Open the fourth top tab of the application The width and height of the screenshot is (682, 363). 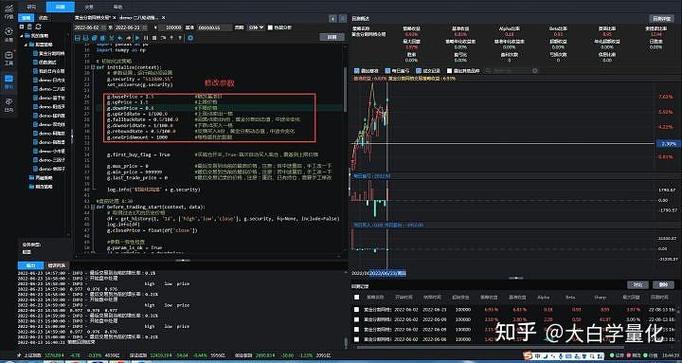point(117,7)
